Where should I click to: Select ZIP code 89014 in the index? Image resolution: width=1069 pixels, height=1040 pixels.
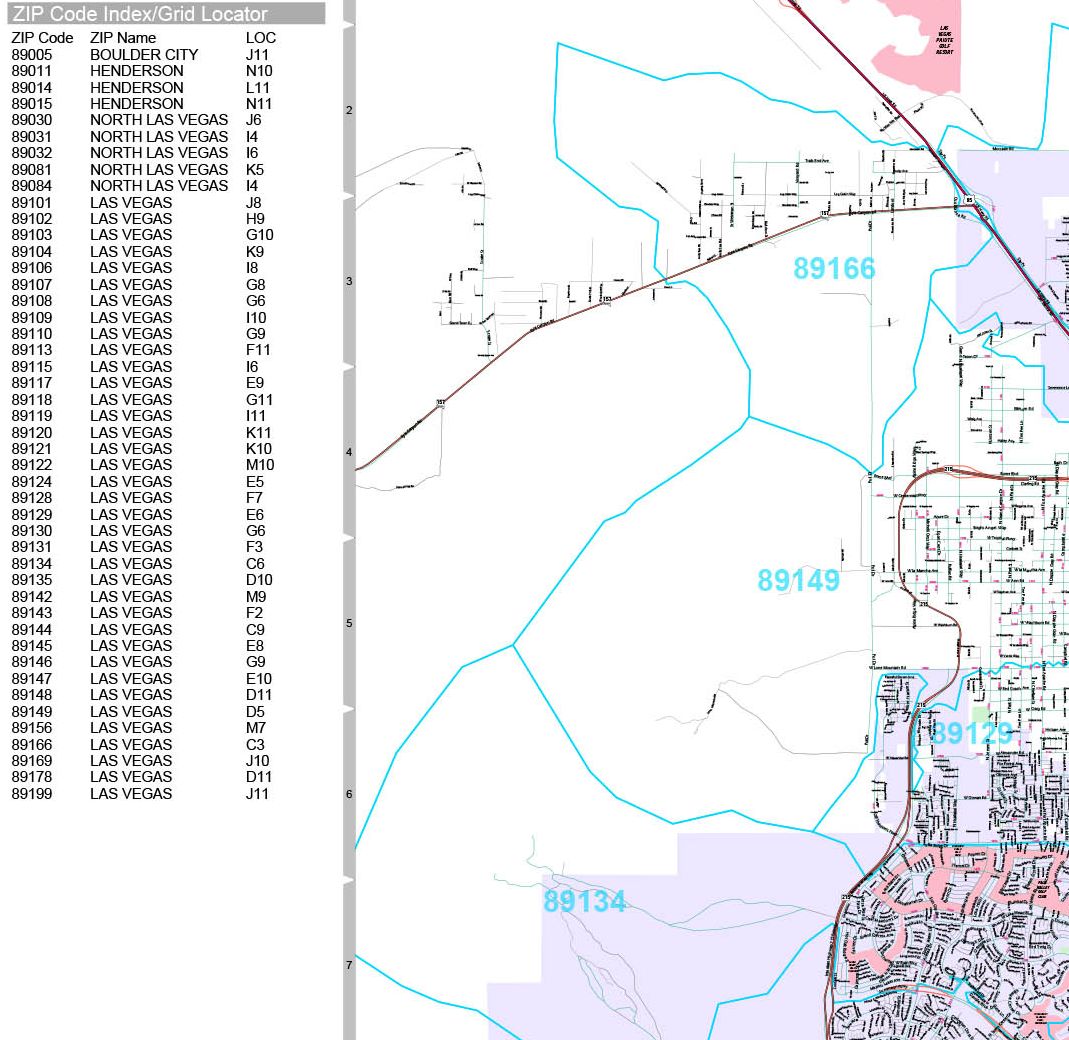click(32, 87)
